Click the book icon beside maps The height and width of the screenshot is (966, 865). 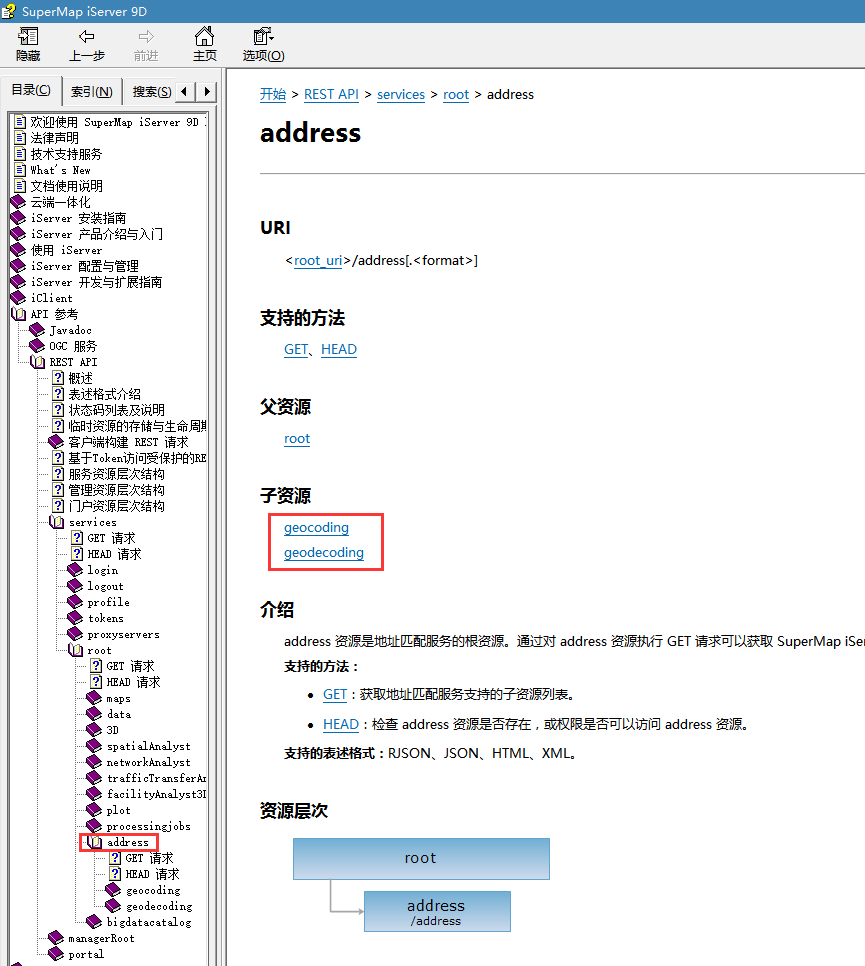click(x=94, y=698)
